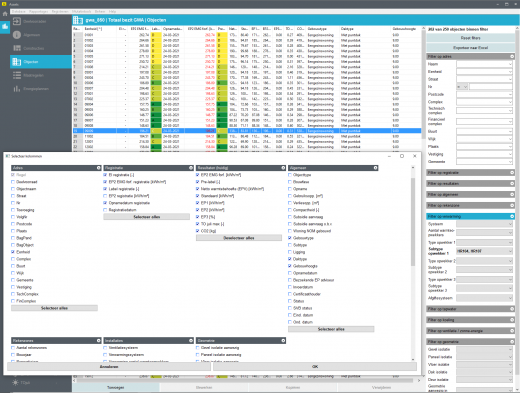This screenshot has height=393, width=520.
Task: Click Exporteer naar Excel button
Action: [x=470, y=48]
